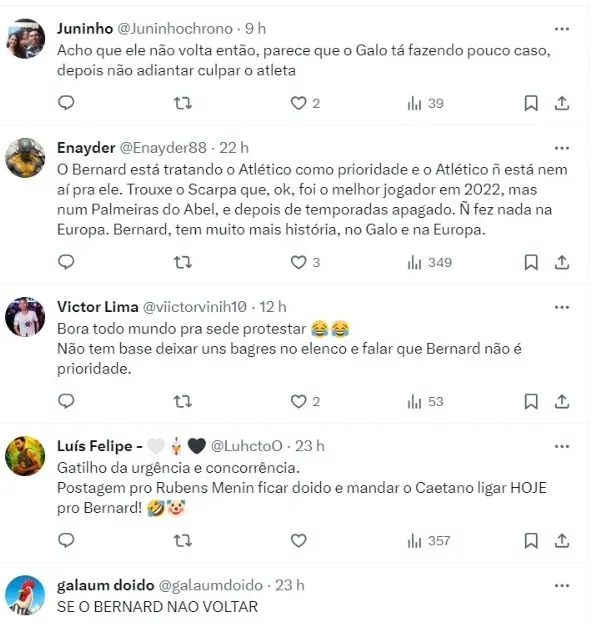Open more options on galaum doido's tweet
The height and width of the screenshot is (624, 600).
[x=561, y=585]
